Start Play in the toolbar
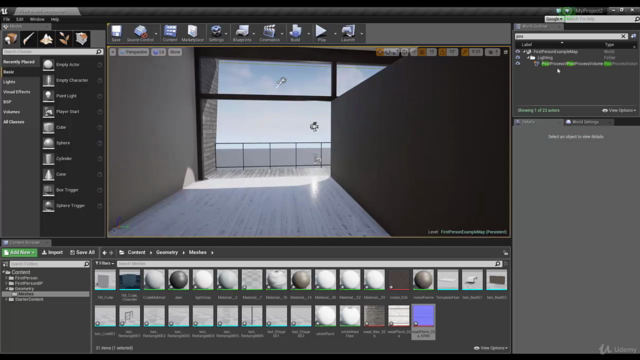Image resolution: width=640 pixels, height=360 pixels. [x=322, y=33]
